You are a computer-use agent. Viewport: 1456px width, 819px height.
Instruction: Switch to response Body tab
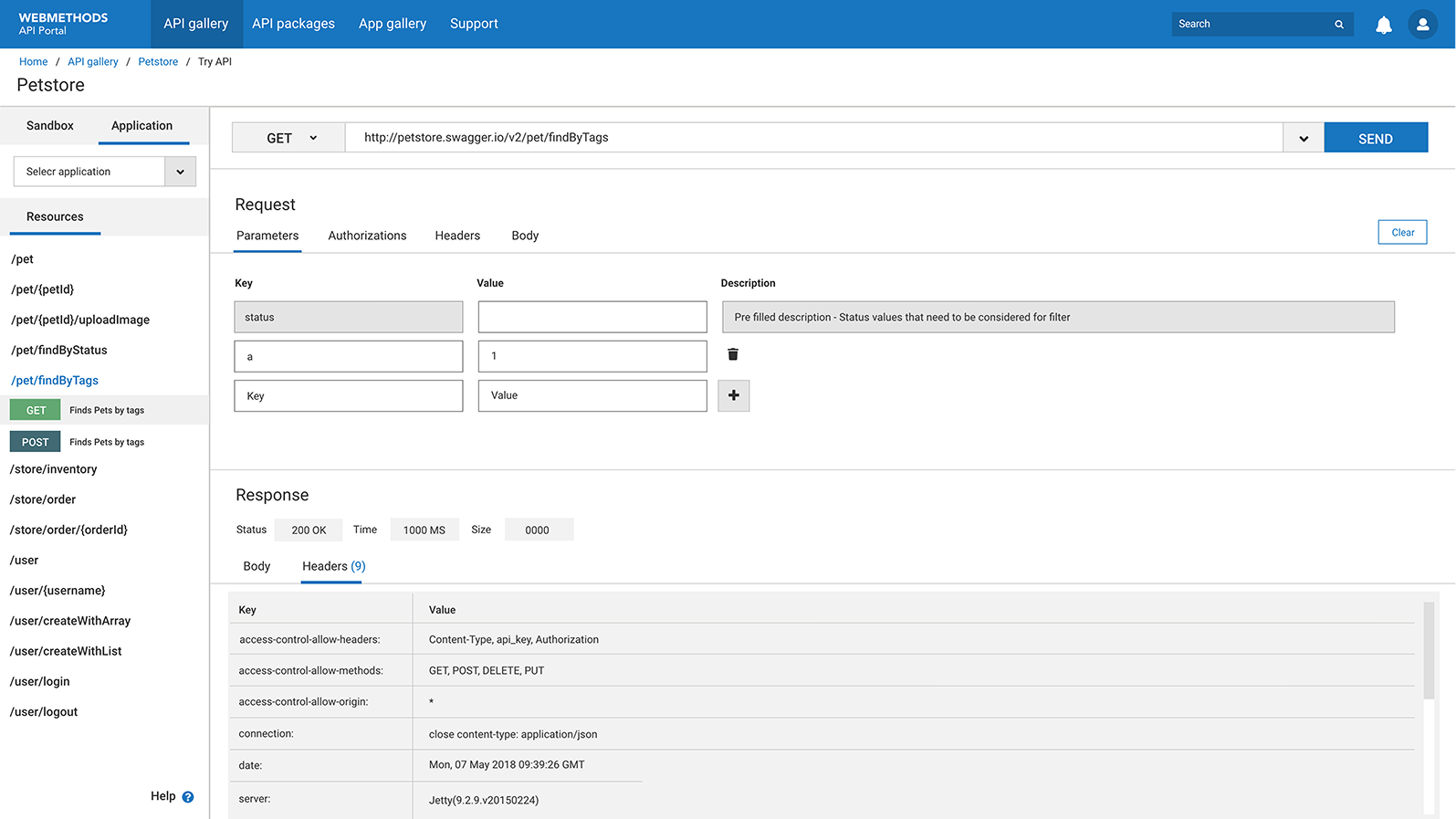pos(257,566)
